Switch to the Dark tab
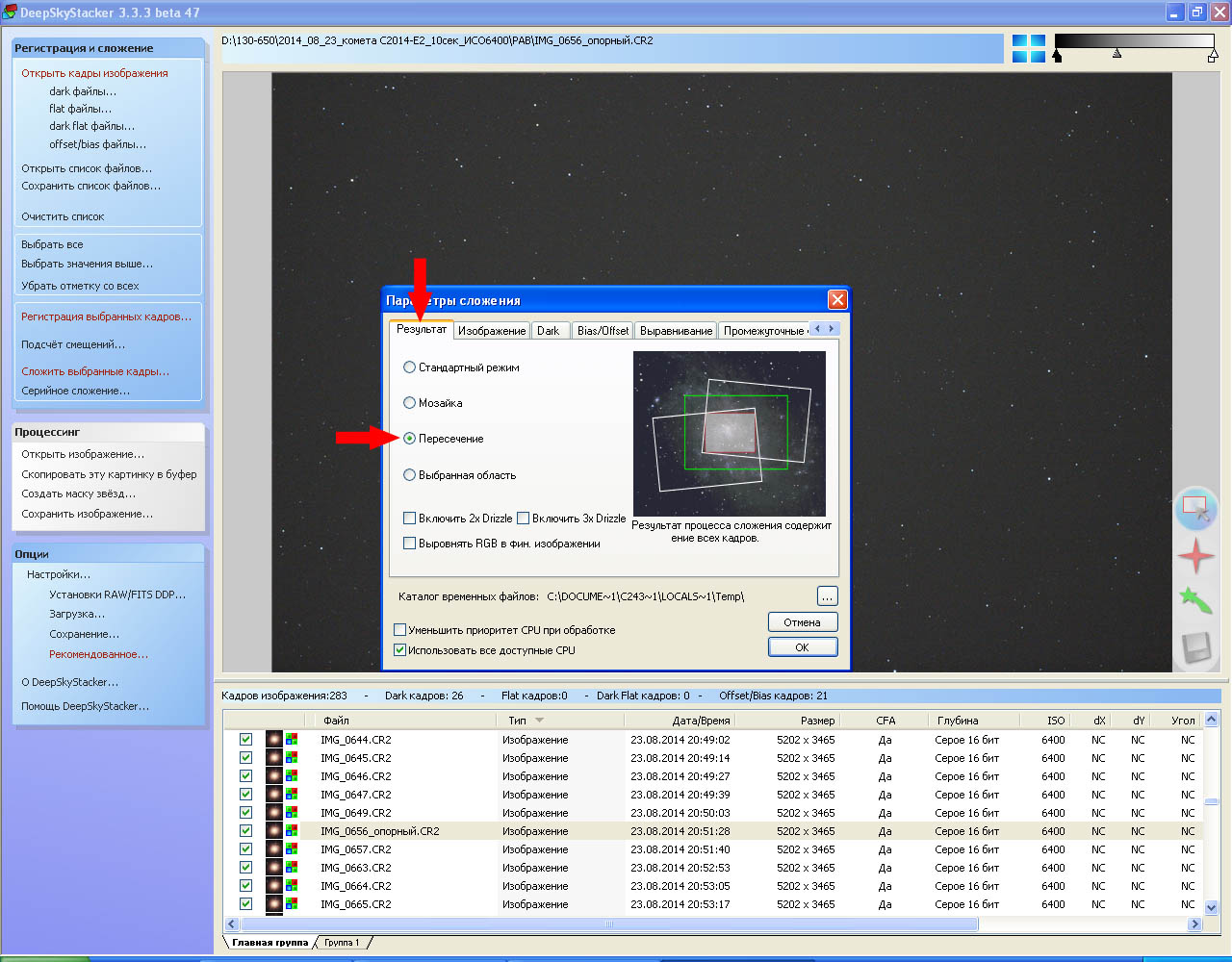Viewport: 1232px width, 962px height. click(548, 331)
